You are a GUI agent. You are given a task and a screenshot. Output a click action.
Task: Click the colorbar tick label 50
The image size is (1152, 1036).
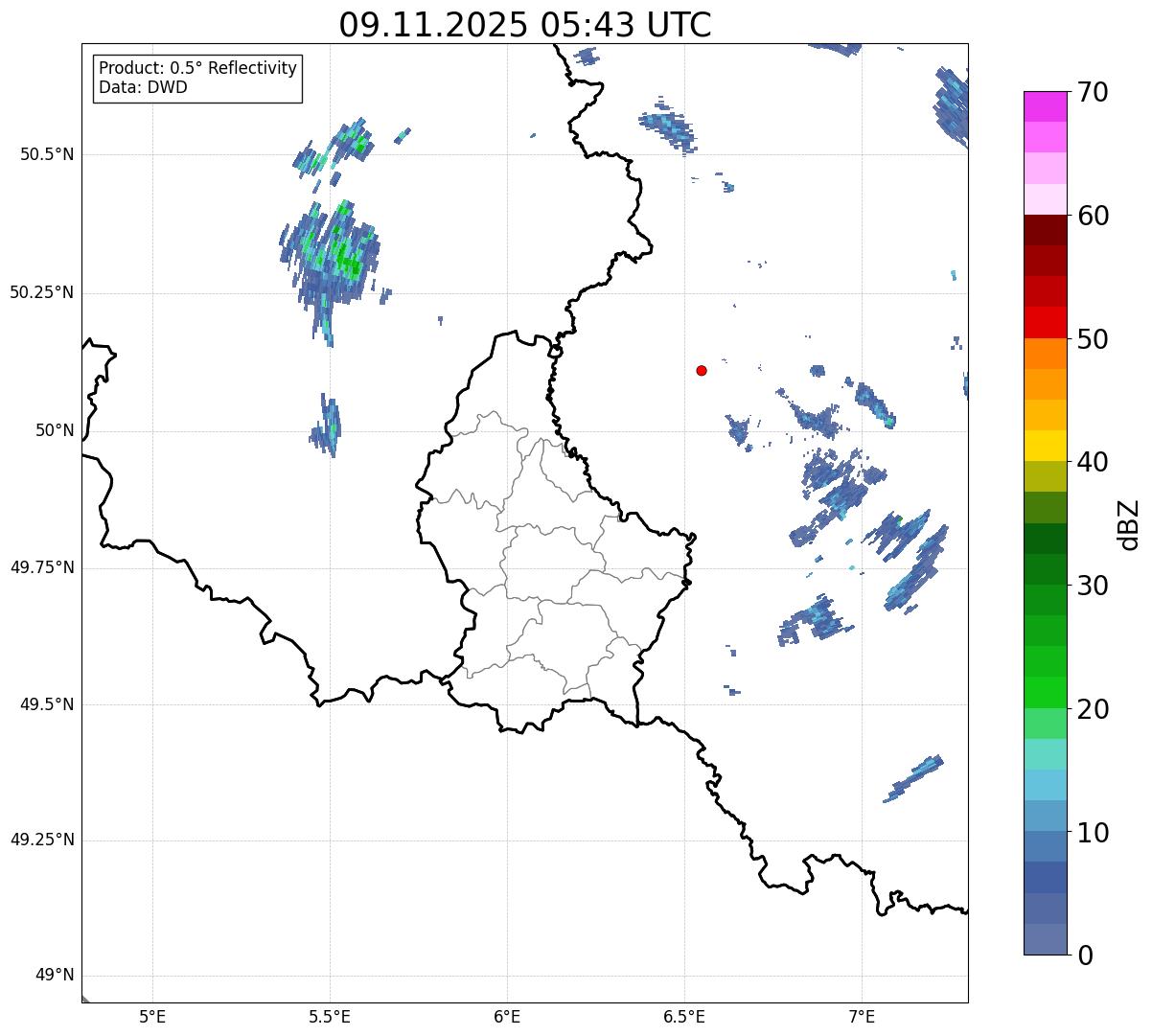[1093, 339]
